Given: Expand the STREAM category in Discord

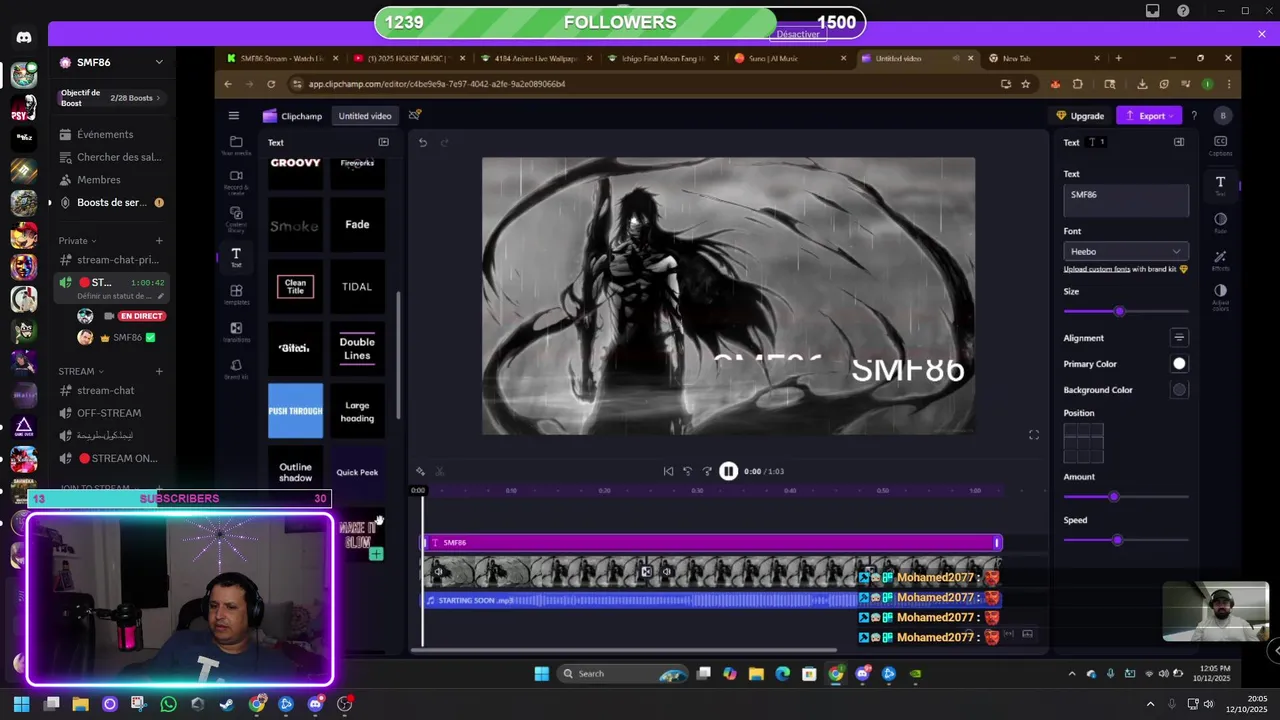Looking at the screenshot, I should 81,371.
